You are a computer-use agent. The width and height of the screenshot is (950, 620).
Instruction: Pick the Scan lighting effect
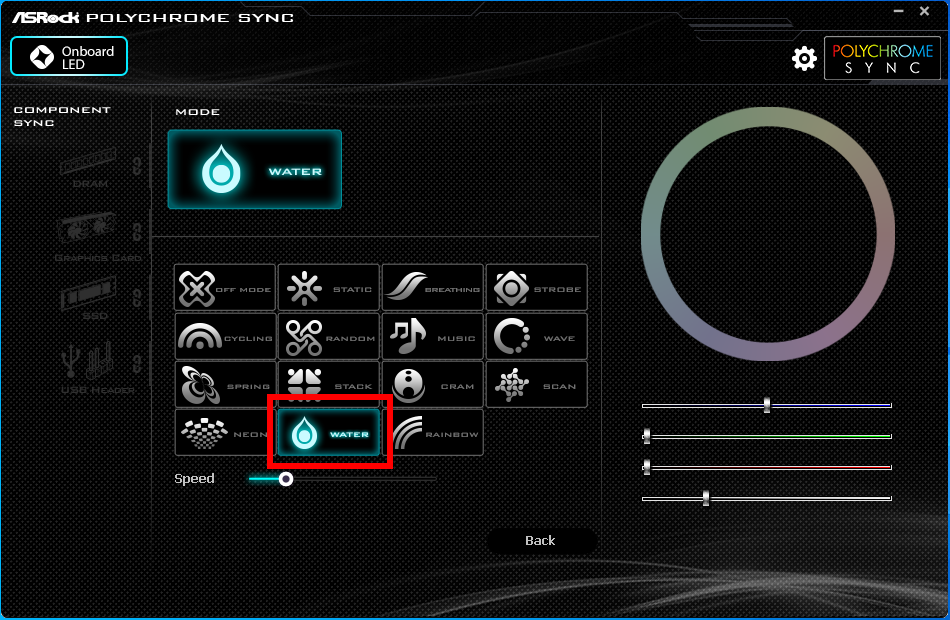coord(537,385)
